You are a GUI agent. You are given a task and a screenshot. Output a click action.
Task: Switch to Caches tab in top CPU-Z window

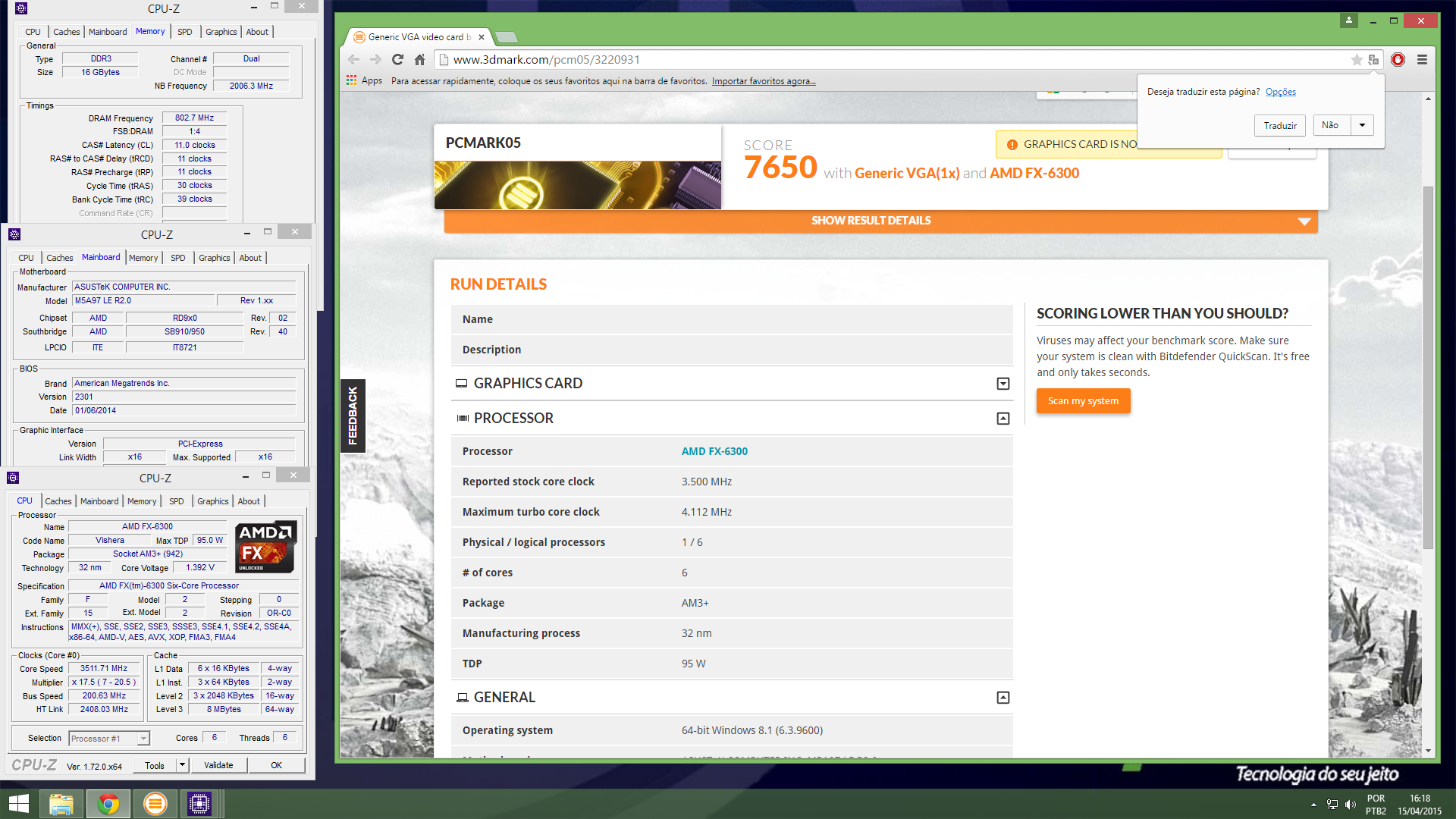[66, 32]
